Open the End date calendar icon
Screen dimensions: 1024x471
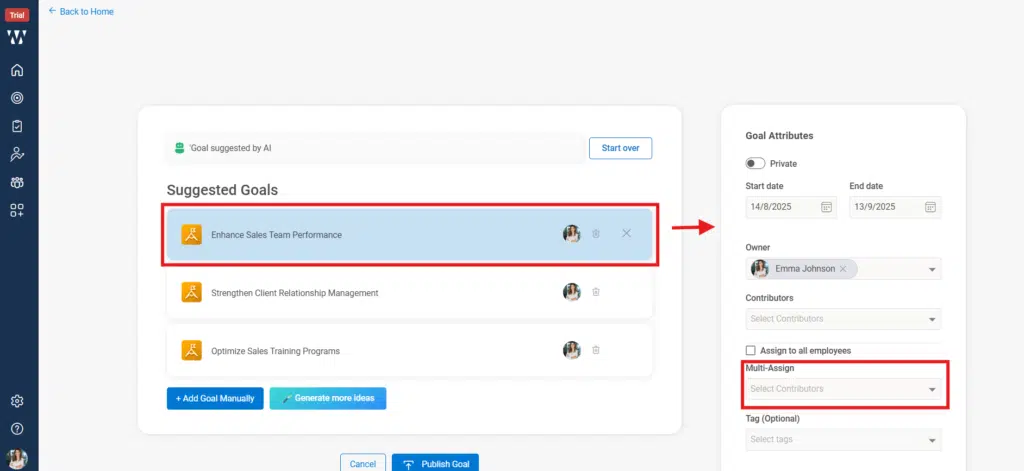pyautogui.click(x=931, y=207)
